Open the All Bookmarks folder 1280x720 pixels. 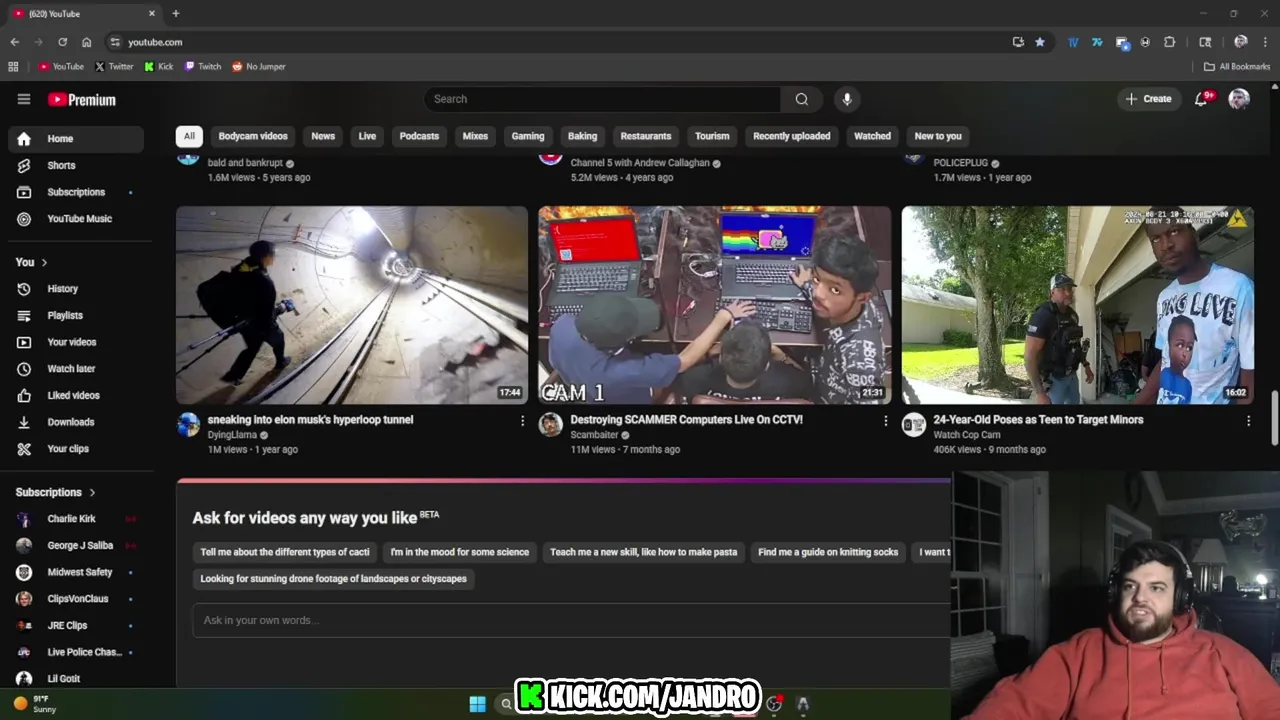[x=1237, y=67]
